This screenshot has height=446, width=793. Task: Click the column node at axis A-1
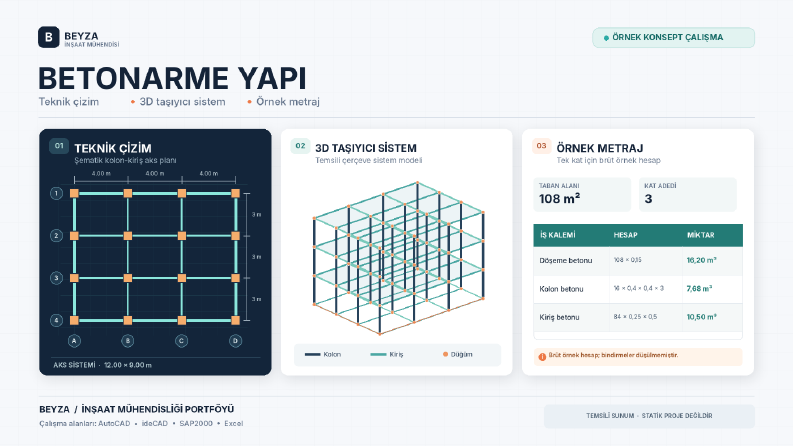[74, 193]
